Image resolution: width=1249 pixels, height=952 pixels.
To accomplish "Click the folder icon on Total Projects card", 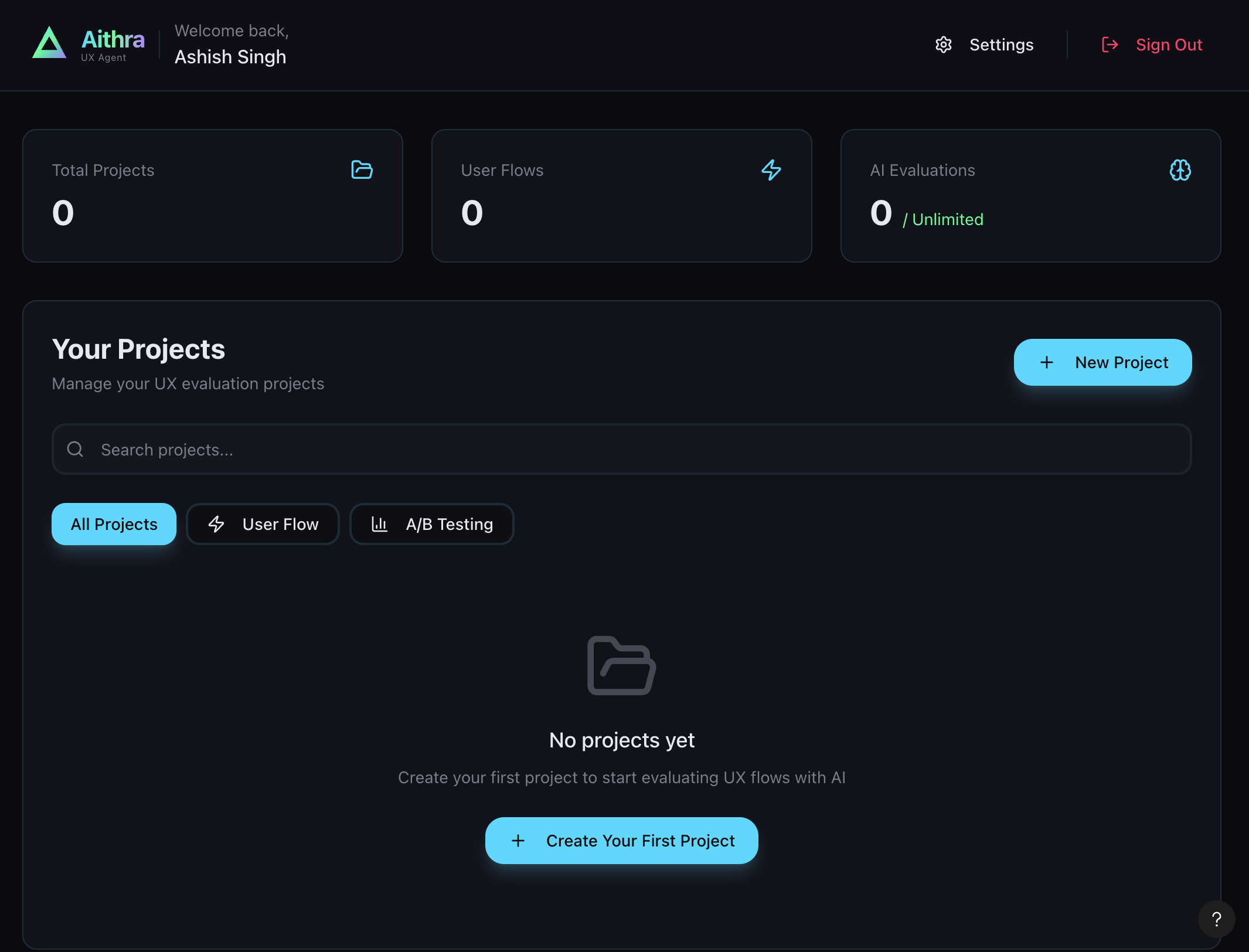I will 362,170.
